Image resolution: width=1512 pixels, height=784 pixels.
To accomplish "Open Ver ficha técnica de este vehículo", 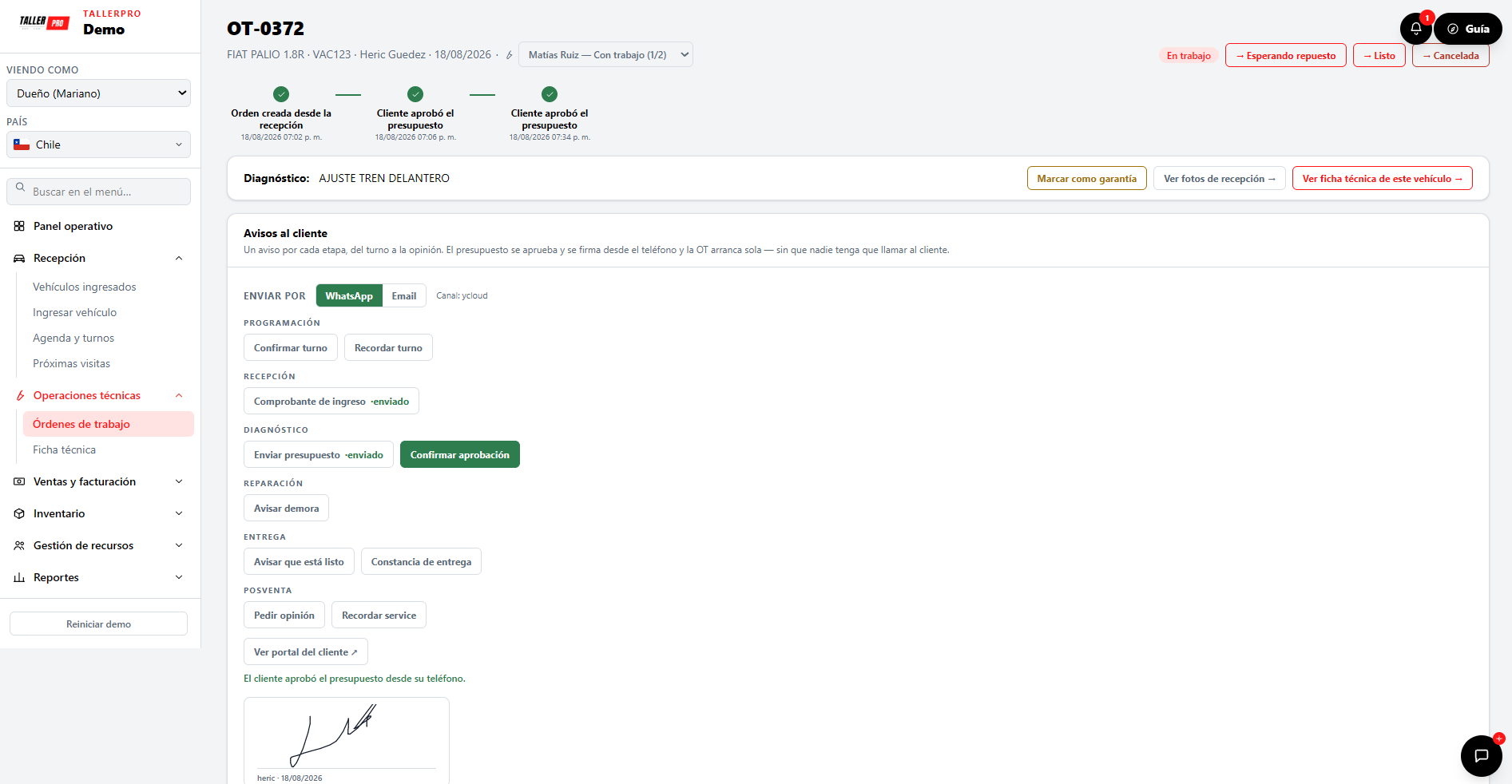I will pyautogui.click(x=1383, y=178).
